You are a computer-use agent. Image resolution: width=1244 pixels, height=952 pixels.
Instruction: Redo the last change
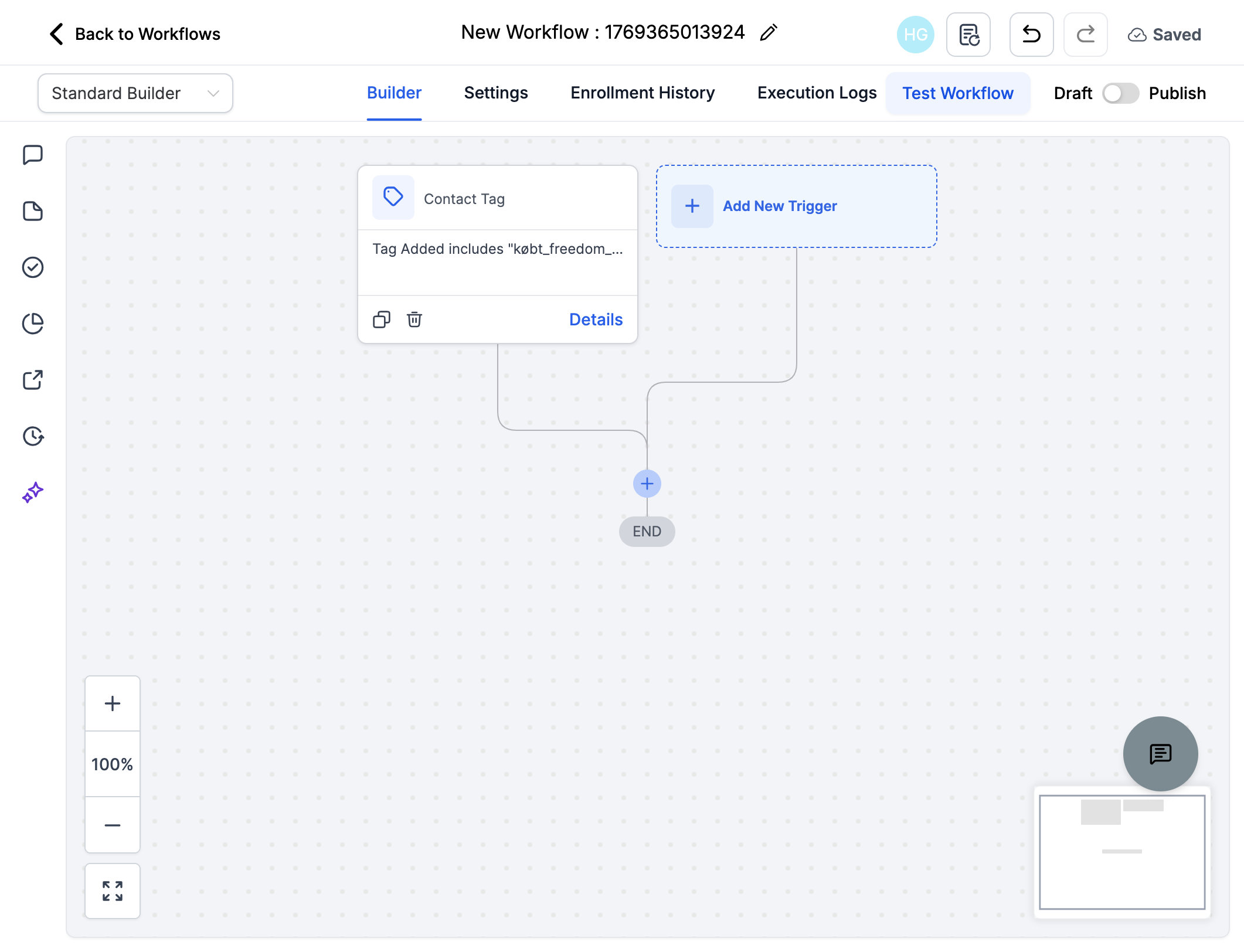pos(1086,35)
